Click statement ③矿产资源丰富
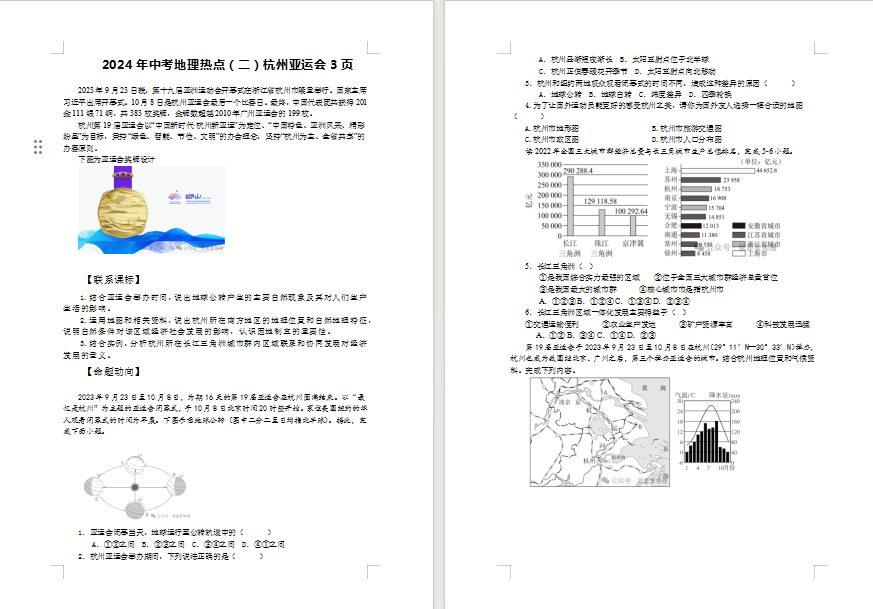The height and width of the screenshot is (609, 873). (x=706, y=325)
